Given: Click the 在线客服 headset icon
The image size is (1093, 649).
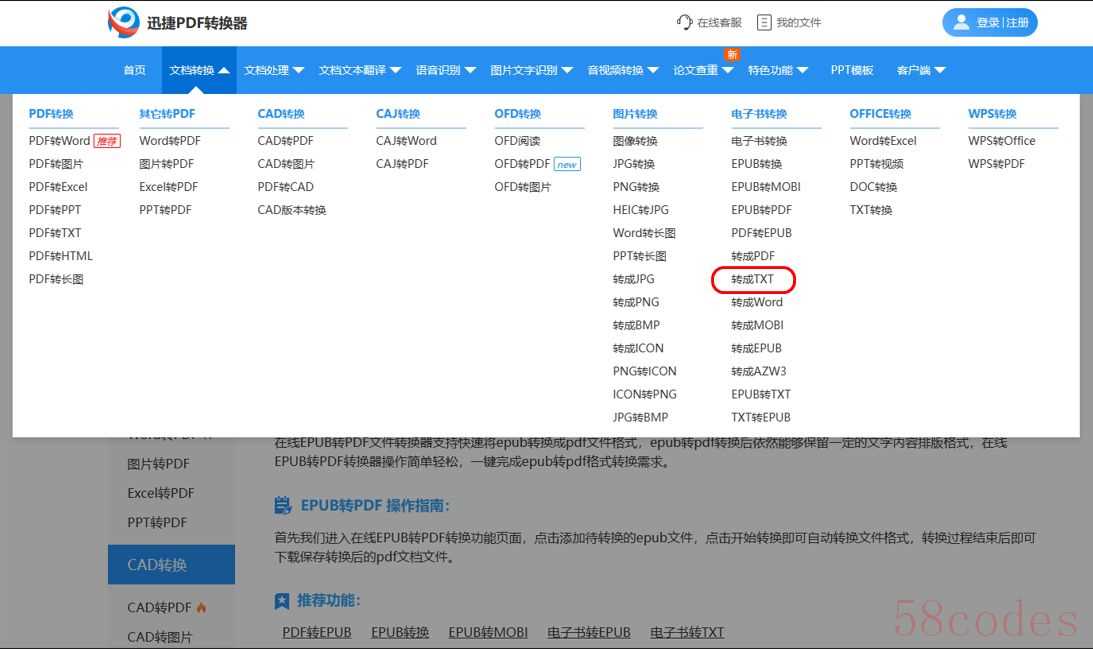Looking at the screenshot, I should 685,22.
